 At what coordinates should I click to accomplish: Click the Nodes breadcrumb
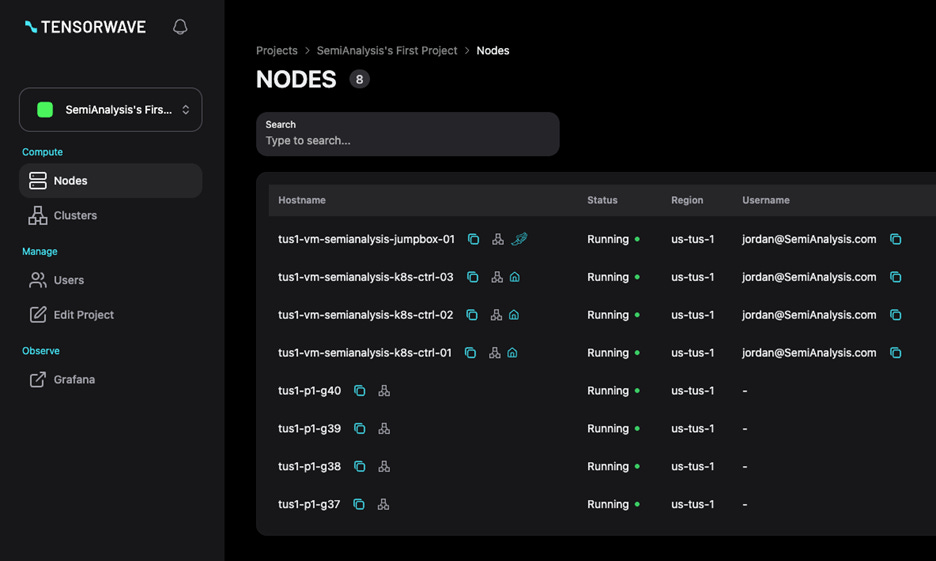(x=492, y=51)
